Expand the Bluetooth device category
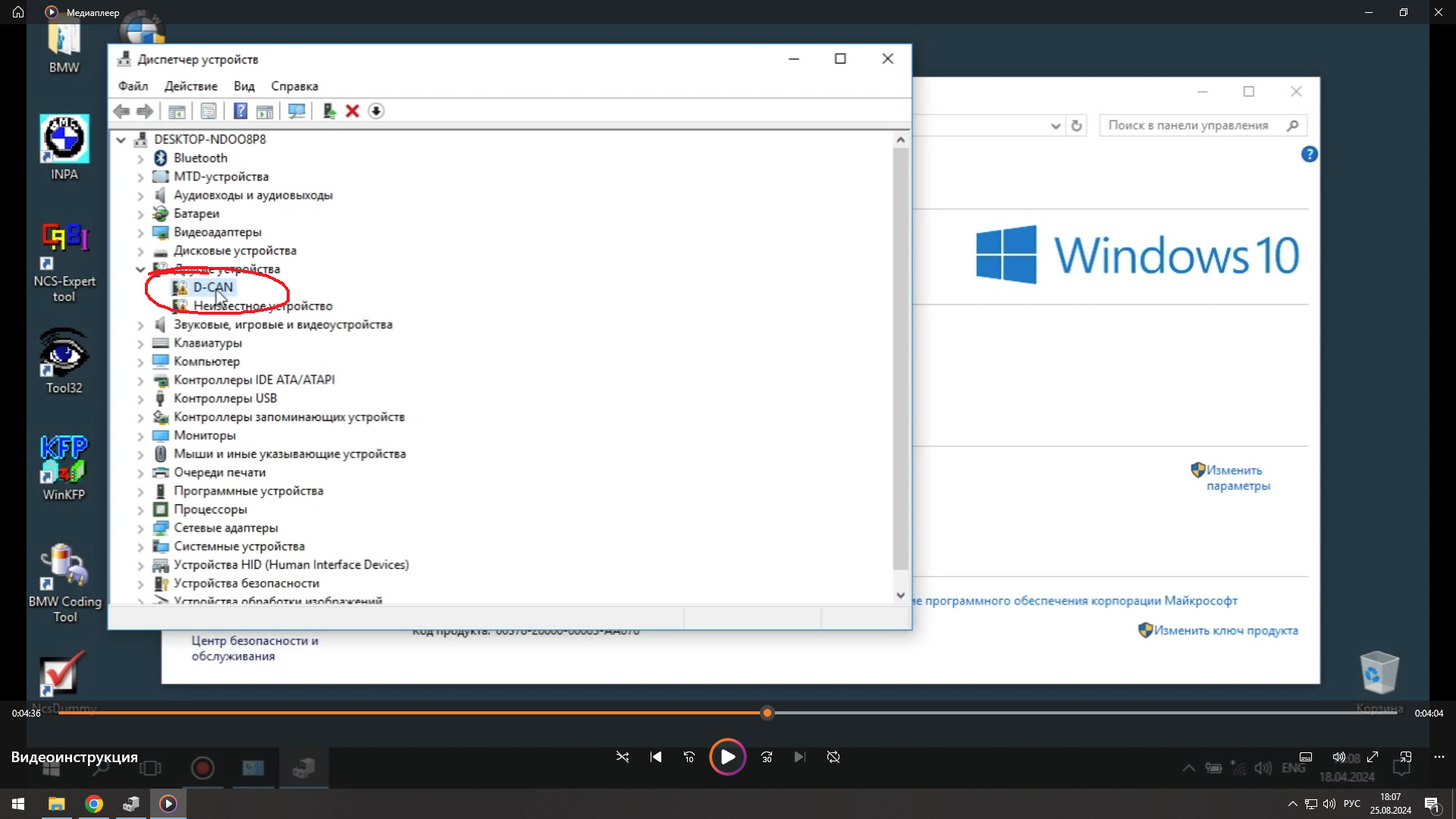 point(140,158)
